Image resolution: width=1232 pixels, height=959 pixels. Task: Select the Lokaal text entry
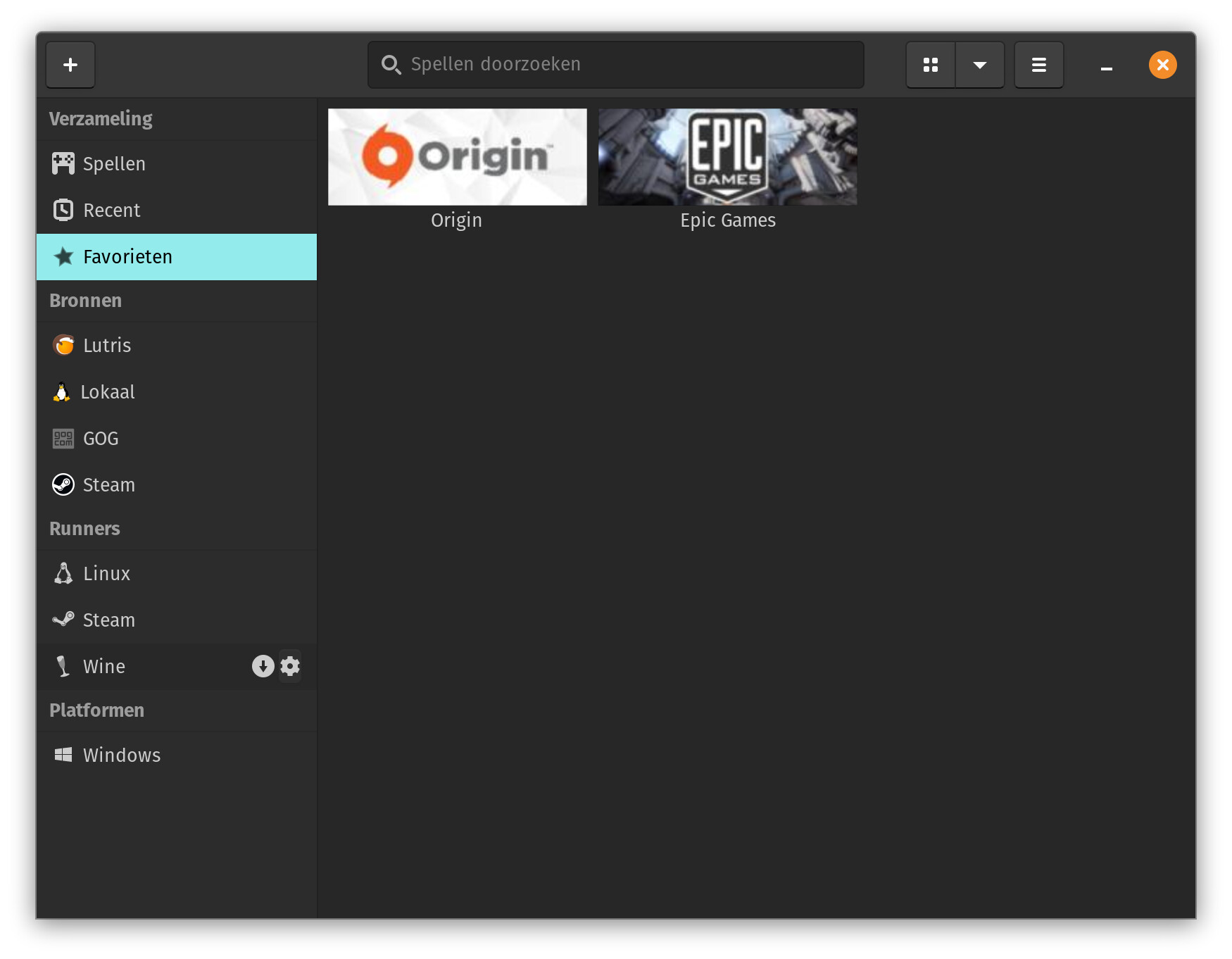(108, 392)
